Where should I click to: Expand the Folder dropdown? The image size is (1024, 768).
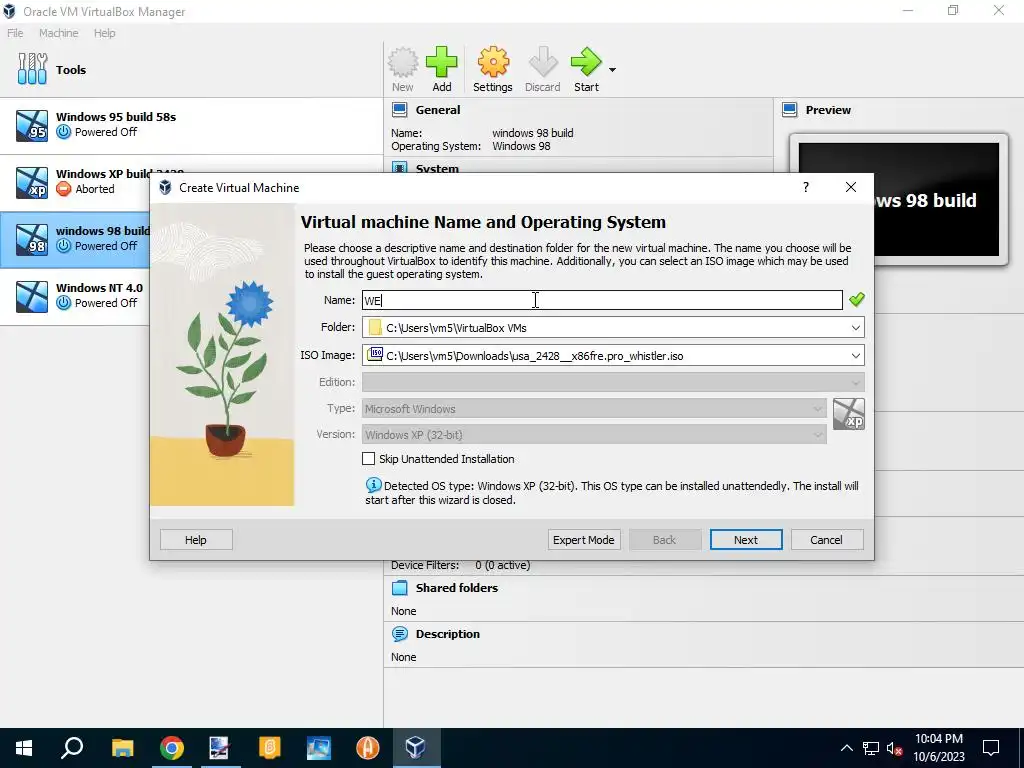click(x=856, y=328)
